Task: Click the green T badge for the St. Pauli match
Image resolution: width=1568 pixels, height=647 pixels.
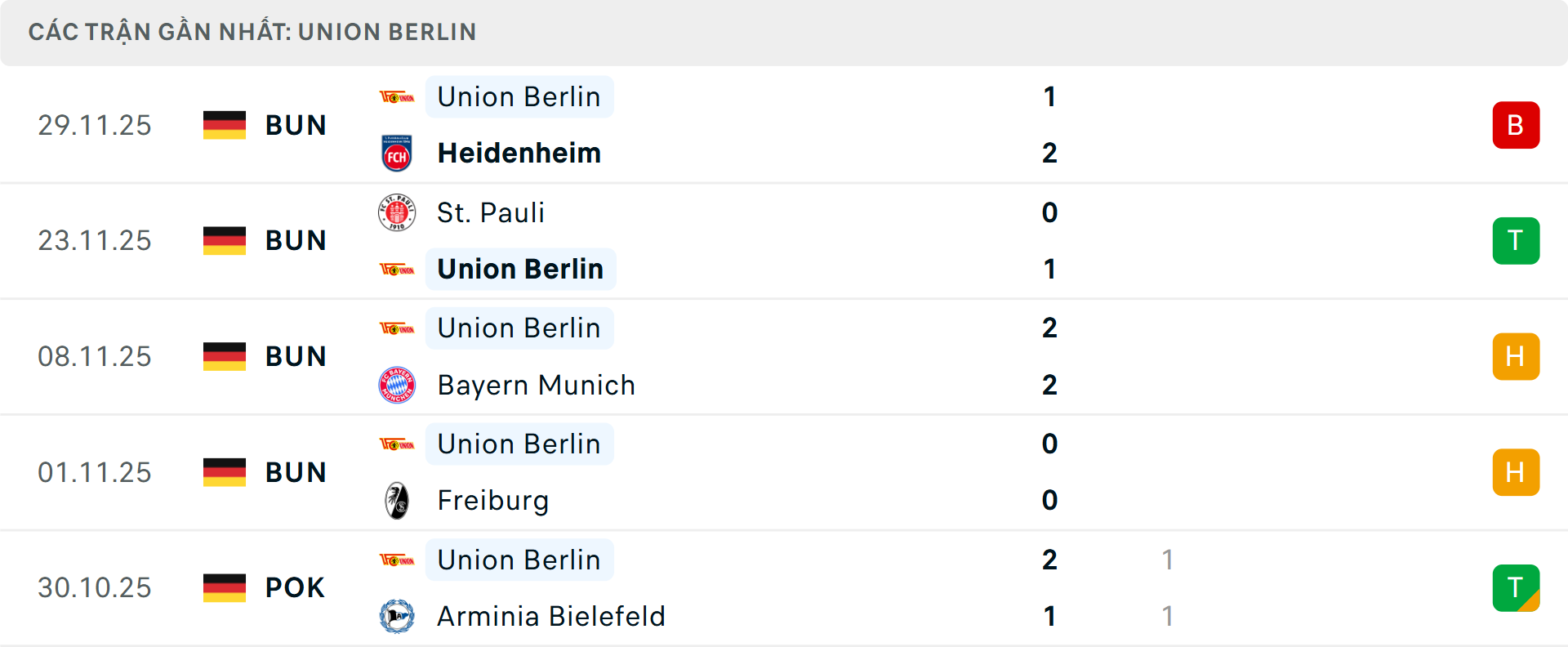Action: click(x=1516, y=240)
